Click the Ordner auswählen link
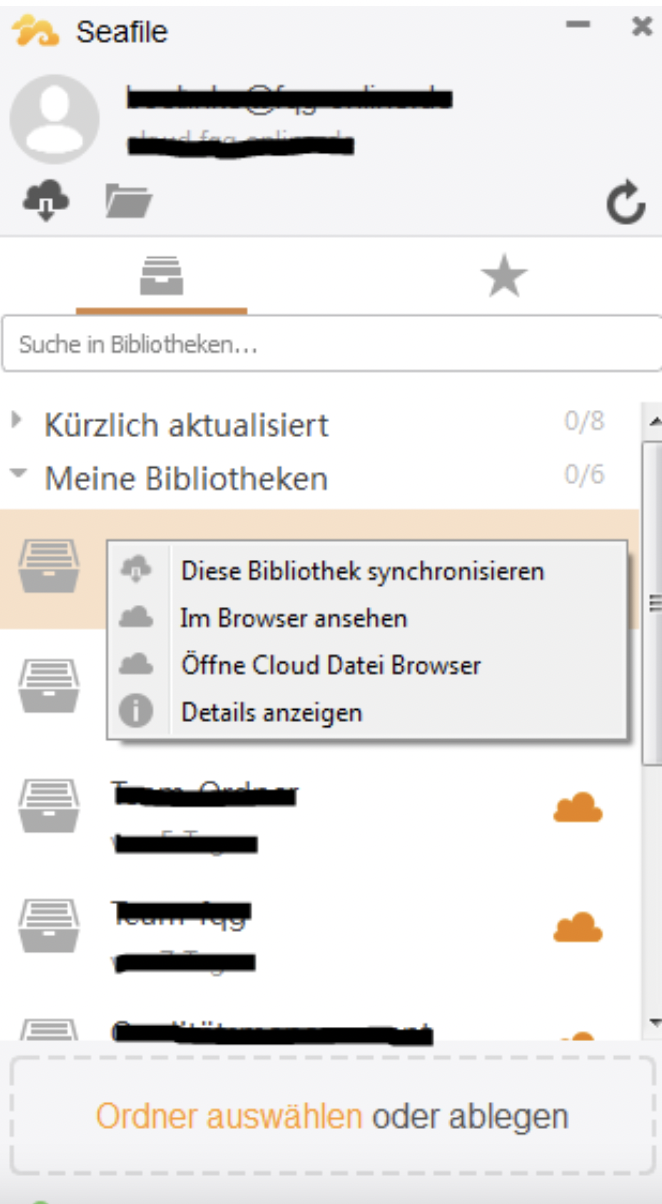Viewport: 662px width, 1204px height. [228, 1116]
